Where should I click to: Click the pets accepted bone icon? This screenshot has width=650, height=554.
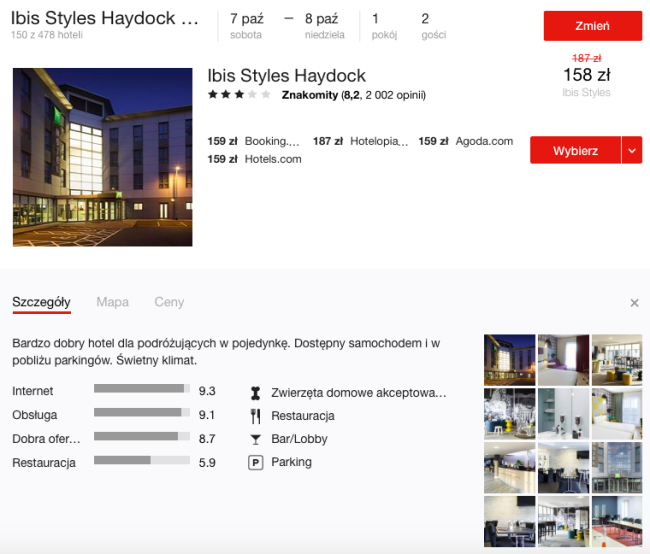pos(256,393)
